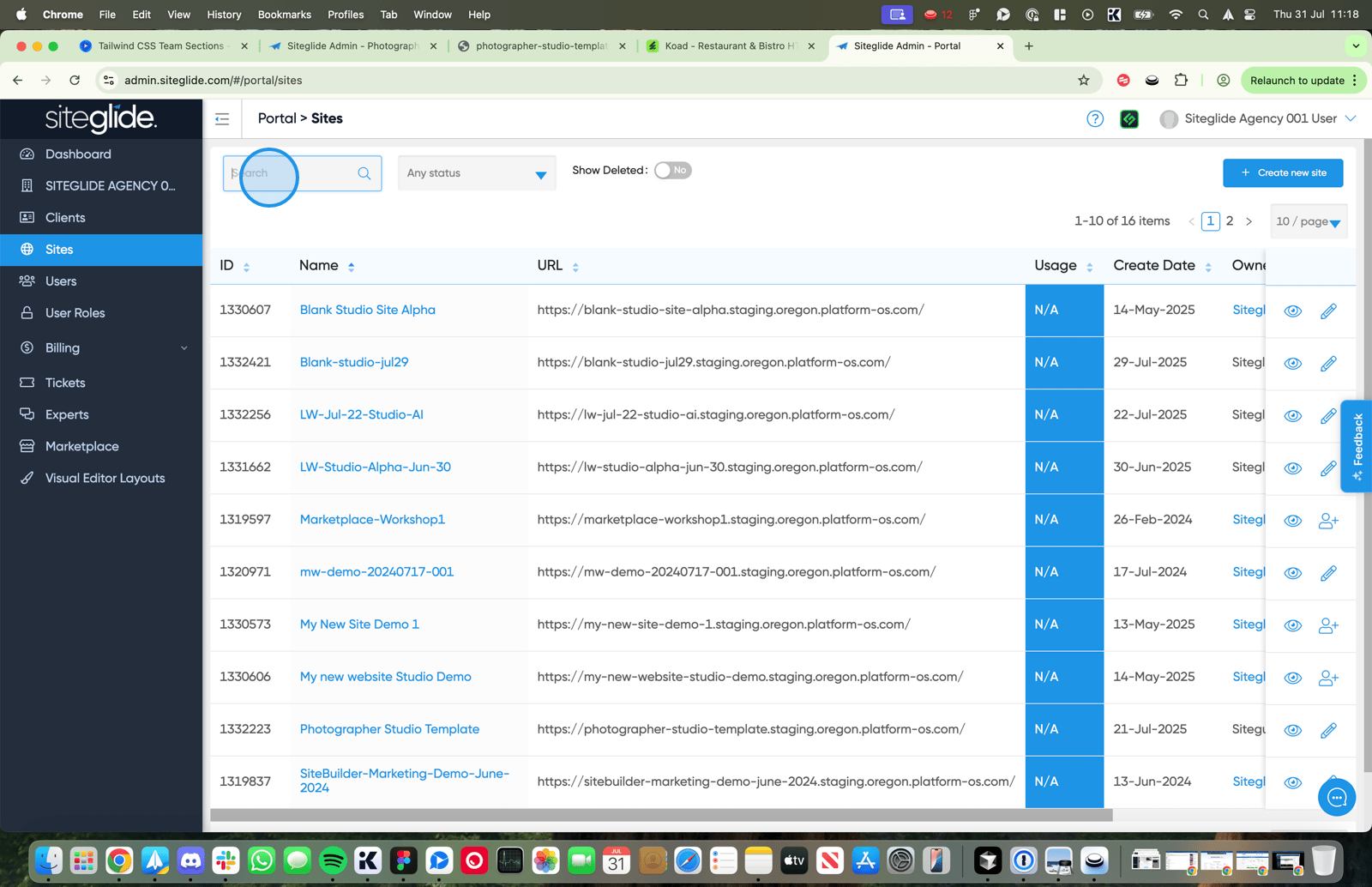
Task: Click the add-user icon for My New Site Demo 1
Action: (1328, 625)
